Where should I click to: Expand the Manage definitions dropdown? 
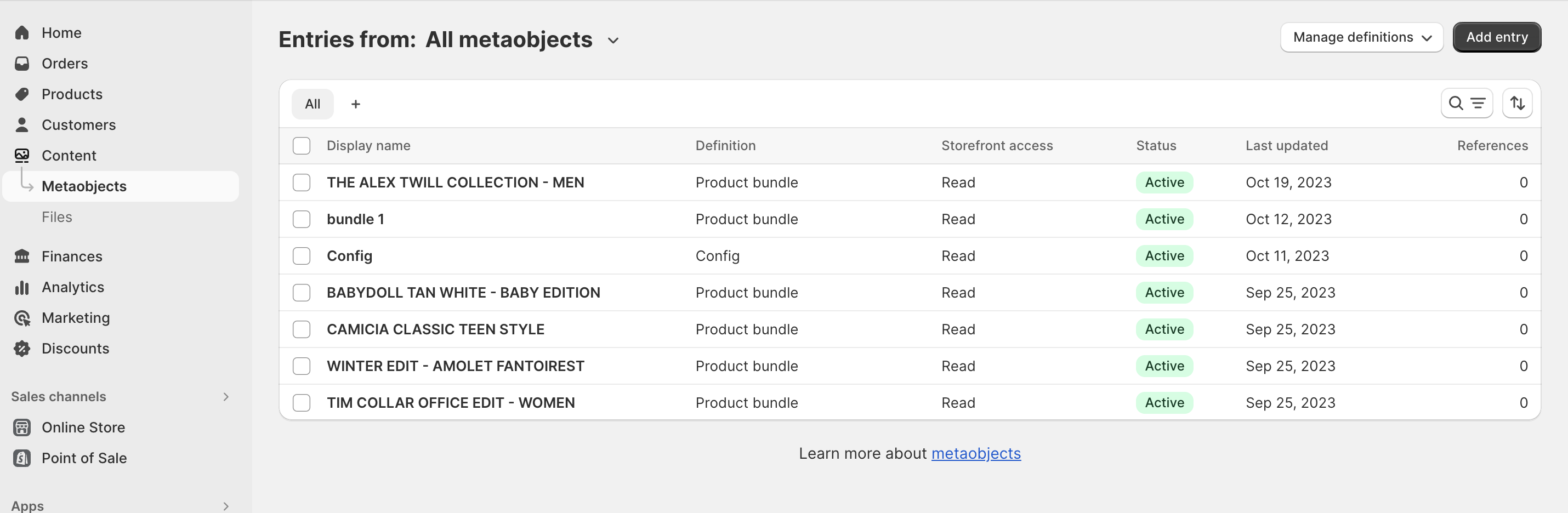[1361, 38]
